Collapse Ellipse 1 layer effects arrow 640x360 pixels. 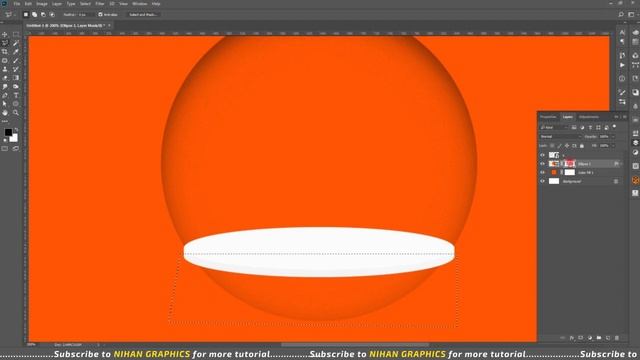point(621,164)
